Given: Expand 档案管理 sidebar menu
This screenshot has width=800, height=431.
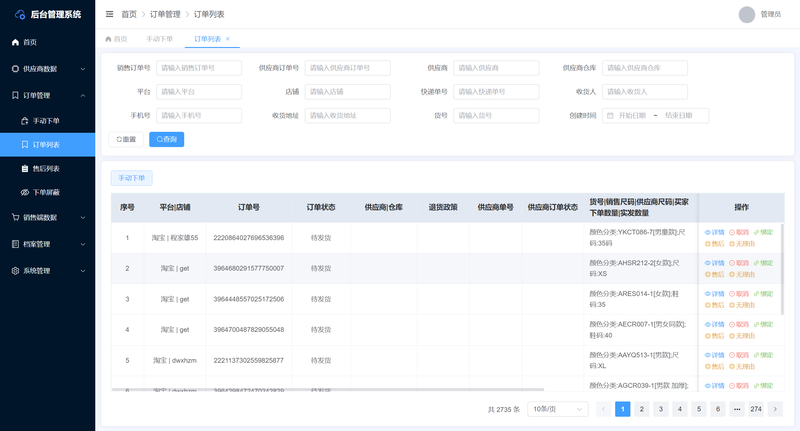Looking at the screenshot, I should click(x=47, y=244).
